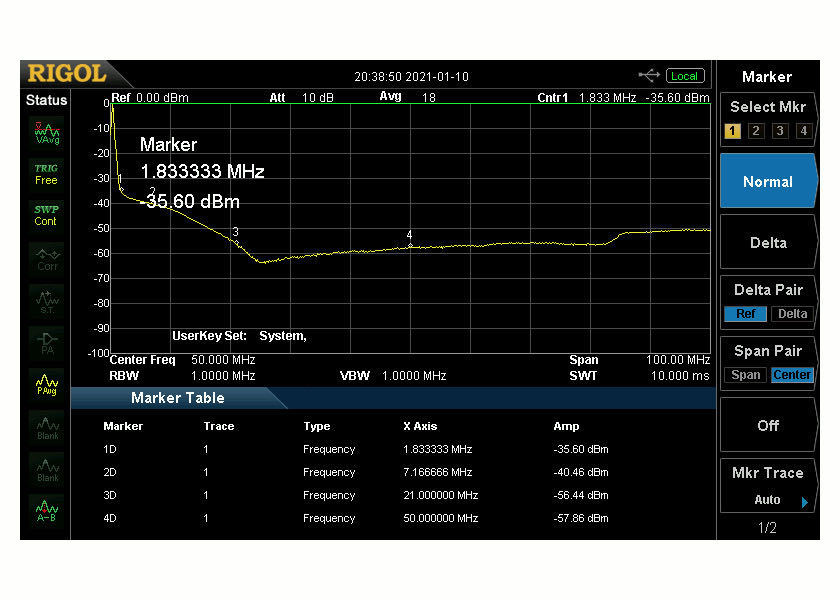Click the Avg 18 count value
840x600 pixels.
click(x=429, y=98)
